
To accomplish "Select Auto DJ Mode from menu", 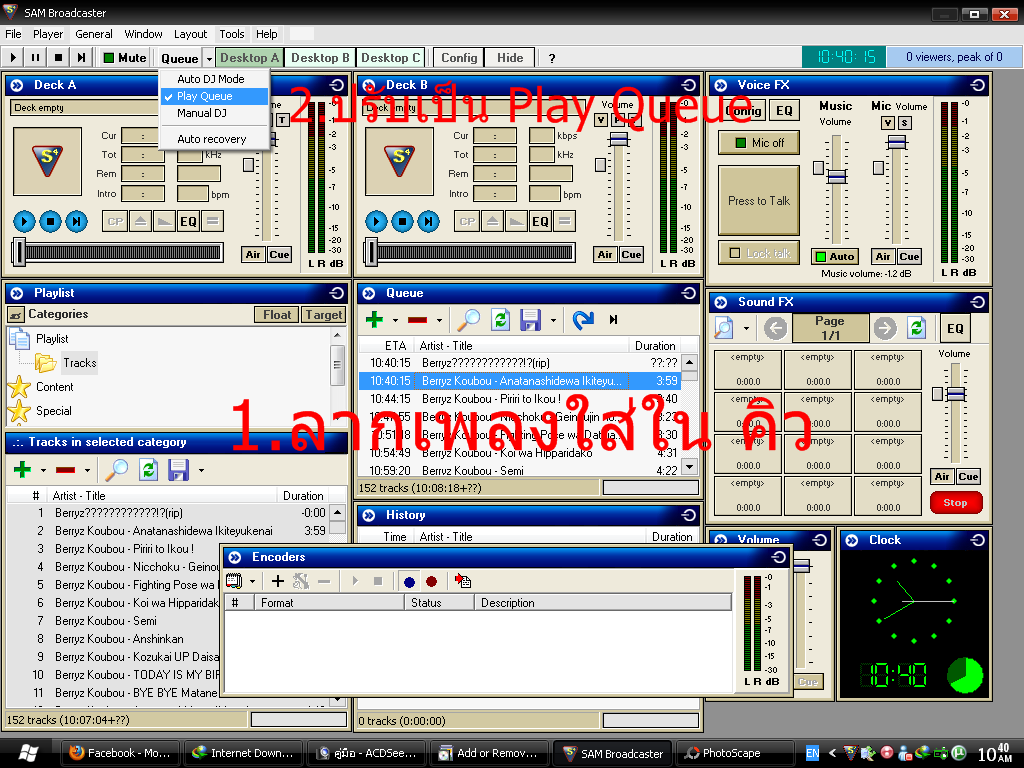I will pyautogui.click(x=210, y=79).
